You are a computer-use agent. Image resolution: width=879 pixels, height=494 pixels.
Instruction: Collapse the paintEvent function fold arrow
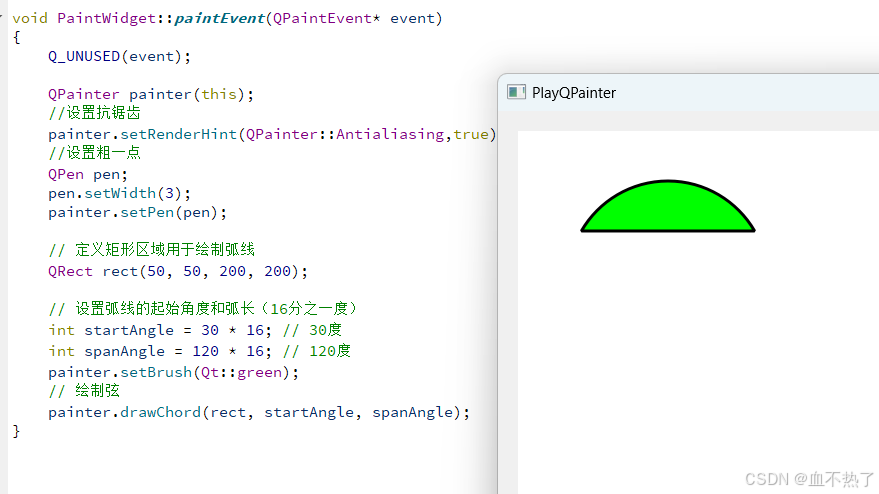click(x=2, y=17)
